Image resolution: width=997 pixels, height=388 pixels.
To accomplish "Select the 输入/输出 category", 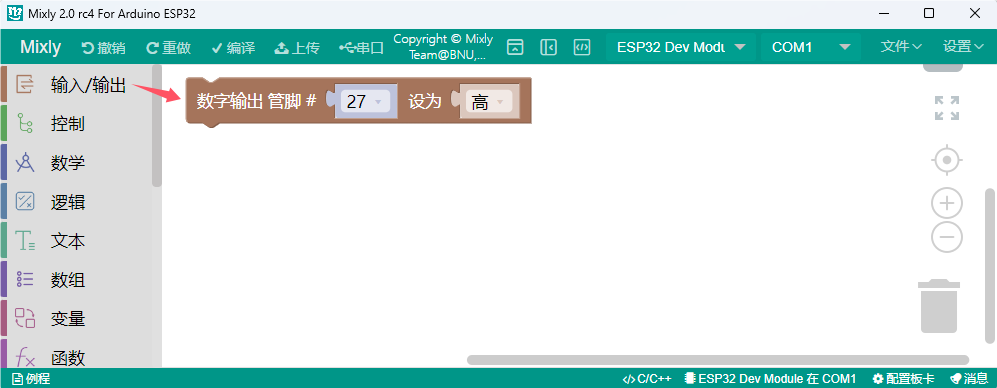I will click(x=76, y=85).
